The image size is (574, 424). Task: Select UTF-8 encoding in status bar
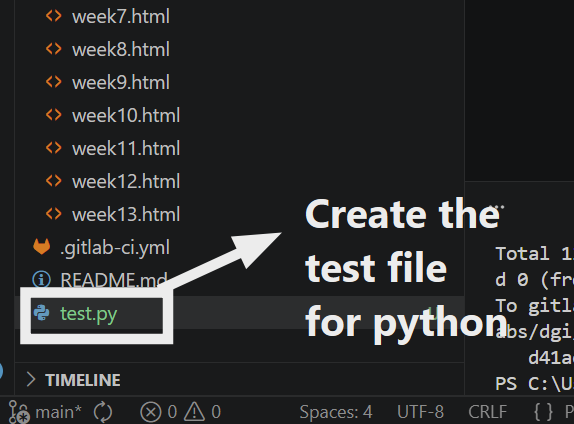click(x=420, y=412)
